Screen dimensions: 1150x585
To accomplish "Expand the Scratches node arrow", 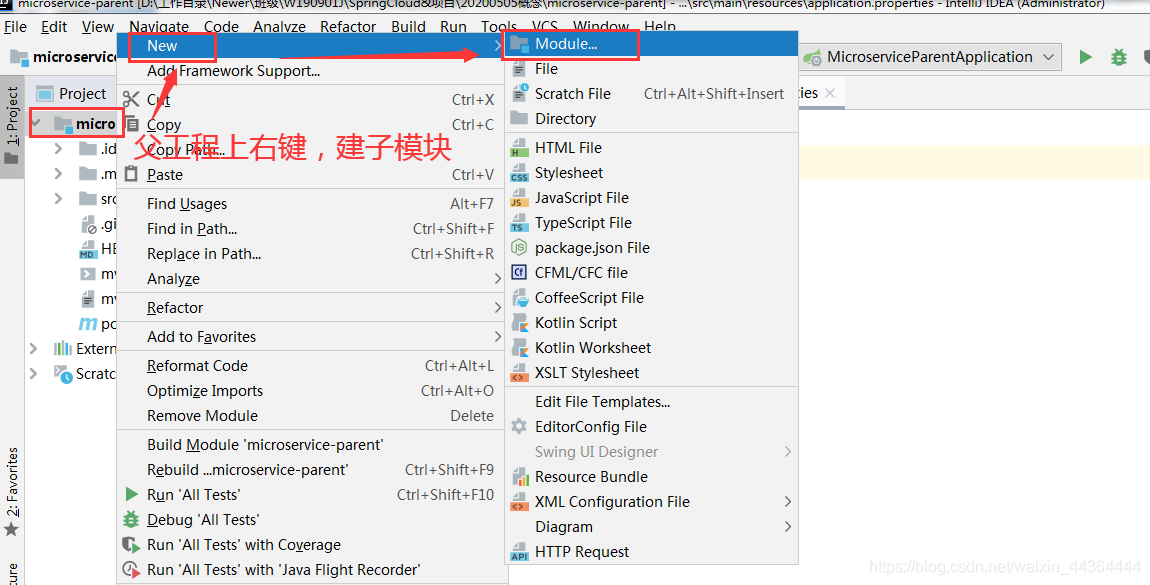I will [x=34, y=373].
